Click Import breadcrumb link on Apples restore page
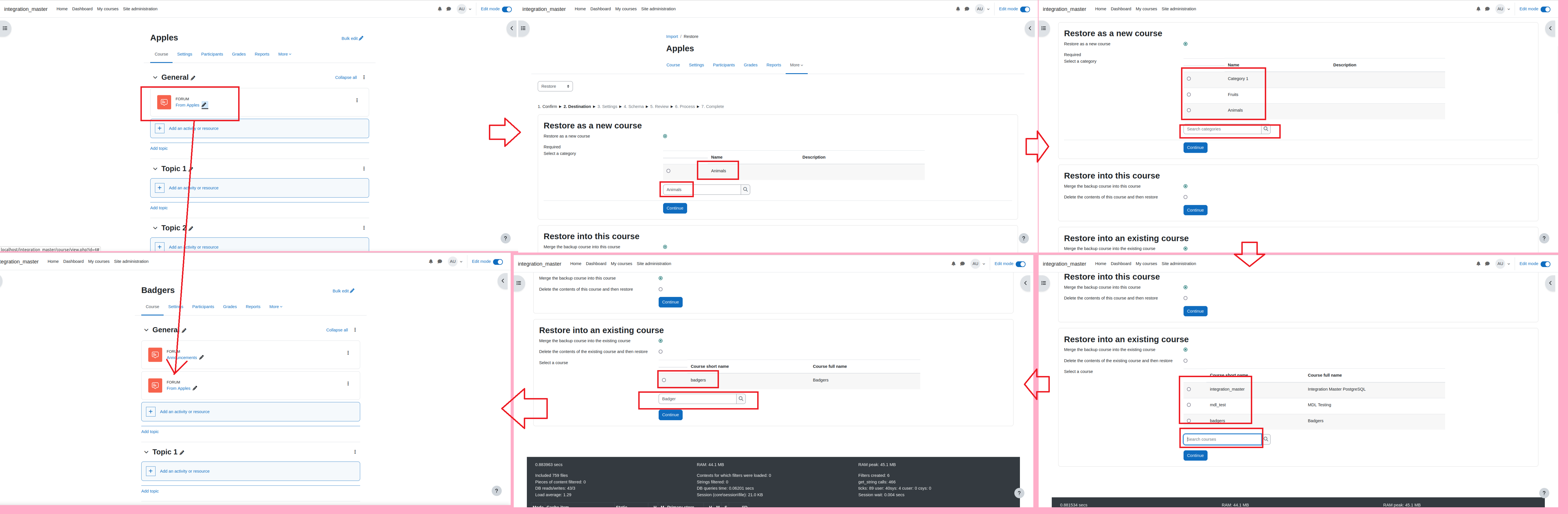 671,37
